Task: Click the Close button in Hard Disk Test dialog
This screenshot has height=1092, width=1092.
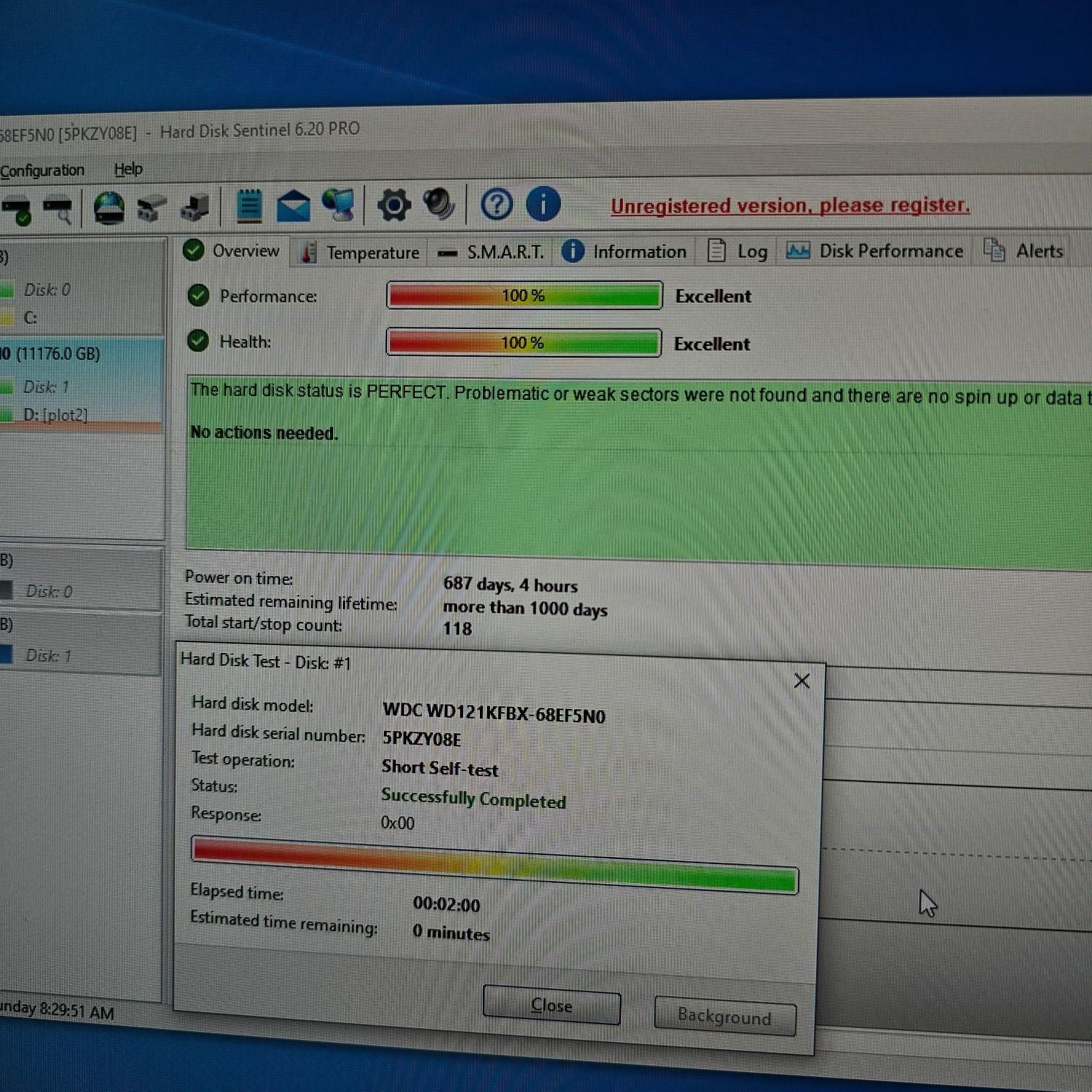Action: [552, 1005]
